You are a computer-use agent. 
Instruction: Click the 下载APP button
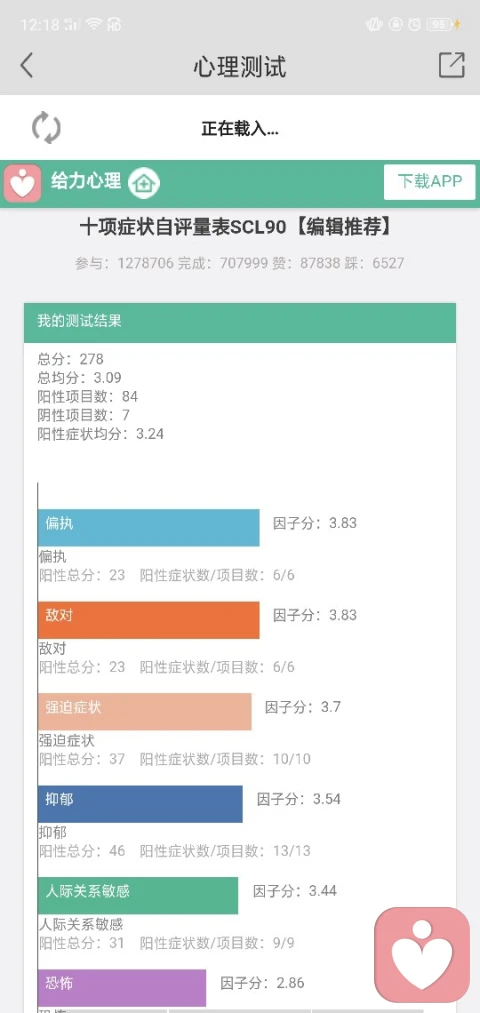(430, 182)
